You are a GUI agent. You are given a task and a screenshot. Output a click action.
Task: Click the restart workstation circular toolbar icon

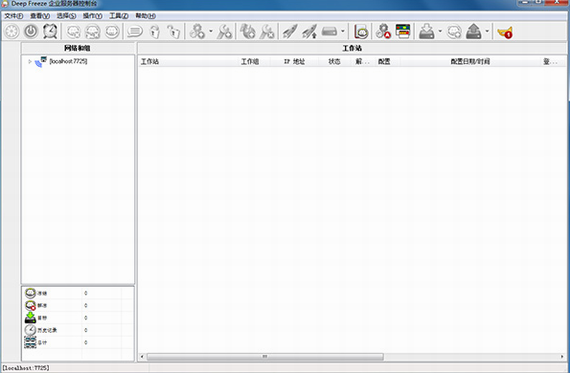point(12,32)
